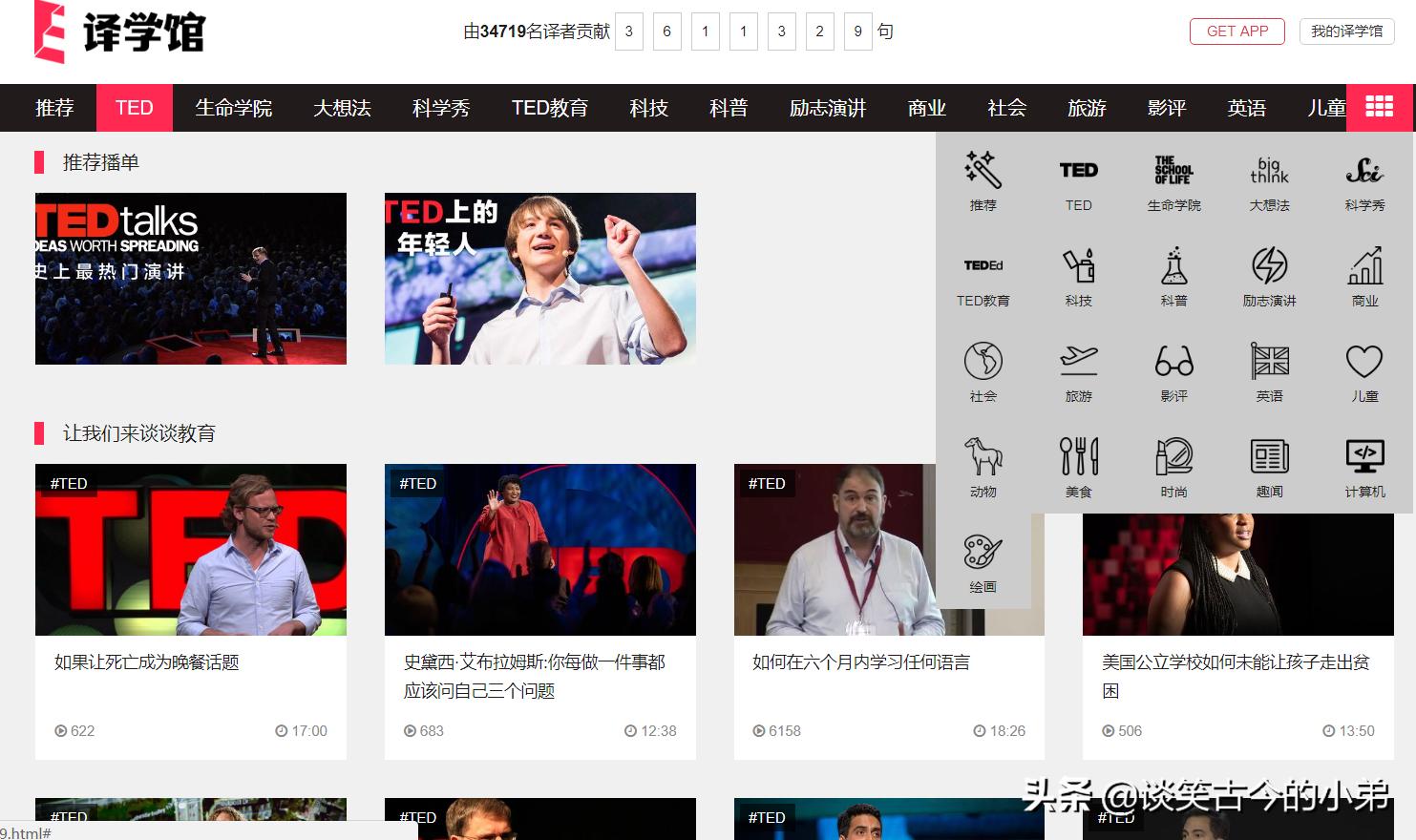This screenshot has height=840, width=1416.
Task: Open 我的译学馆
Action: [1346, 31]
